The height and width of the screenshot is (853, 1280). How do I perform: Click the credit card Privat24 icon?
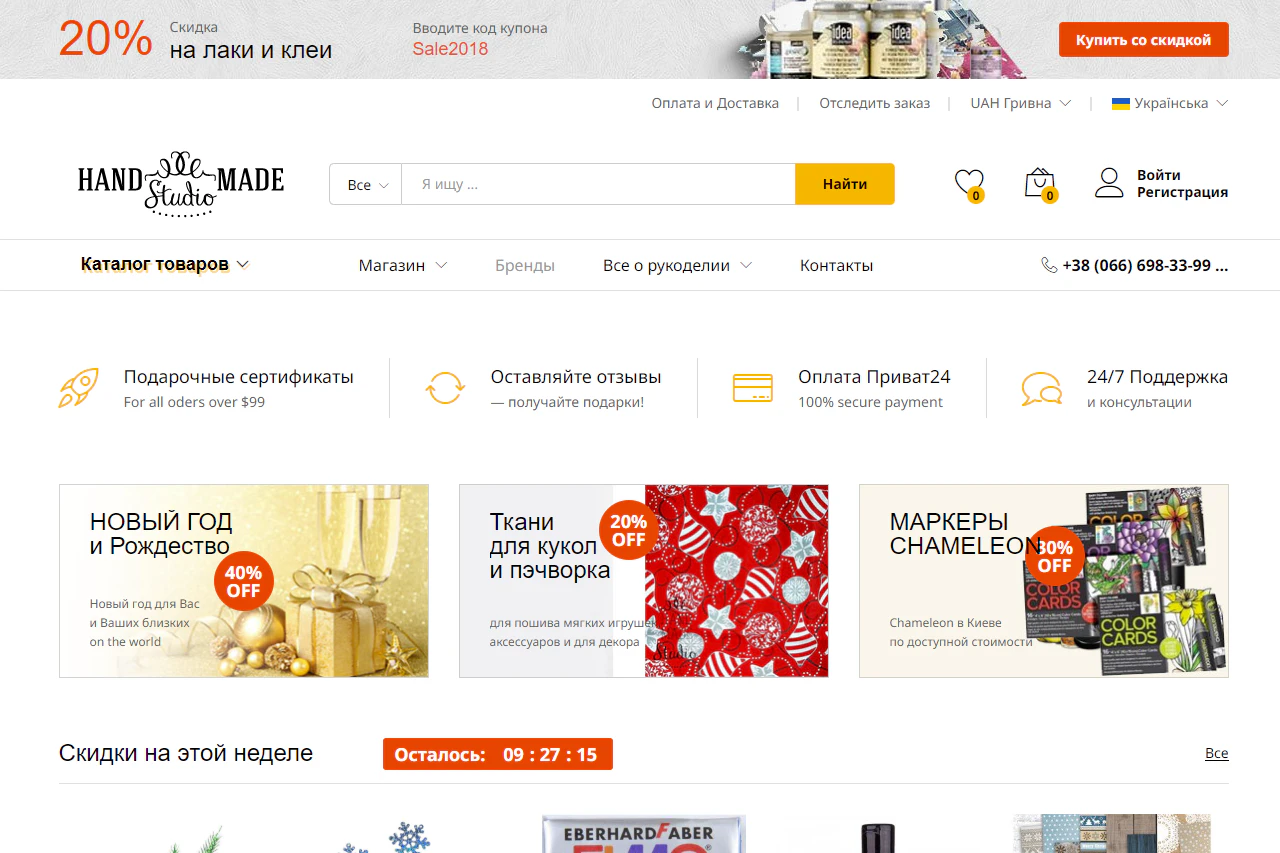coord(752,388)
